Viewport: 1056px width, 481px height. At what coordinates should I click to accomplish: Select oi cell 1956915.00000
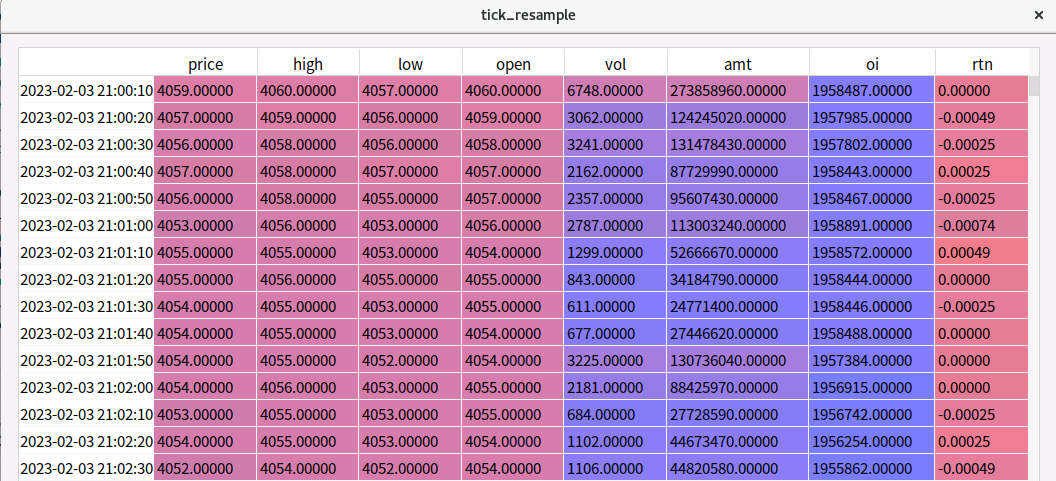[872, 387]
